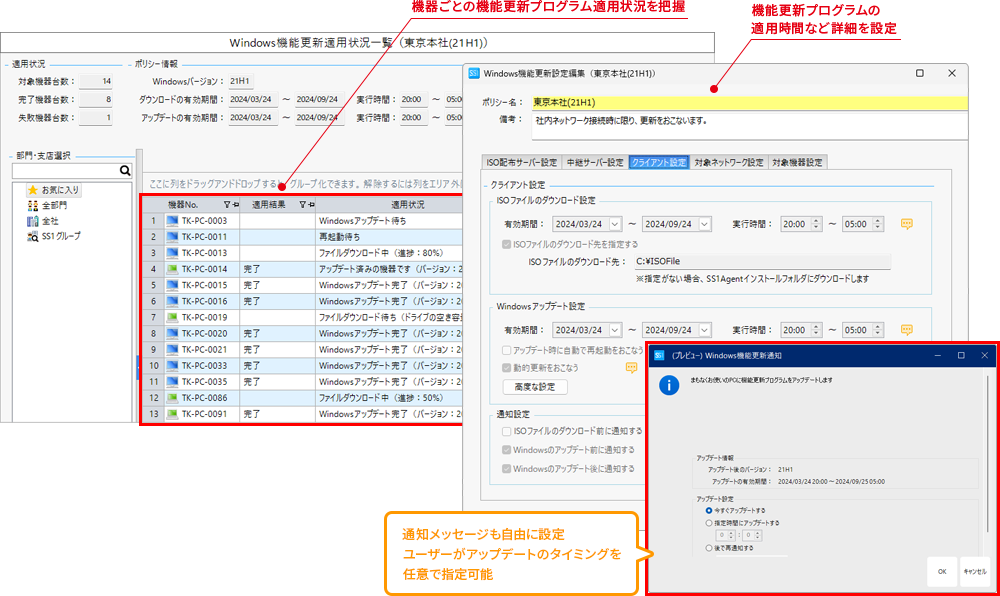
Task: Click the magnifier search icon in department selection
Action: [125, 171]
